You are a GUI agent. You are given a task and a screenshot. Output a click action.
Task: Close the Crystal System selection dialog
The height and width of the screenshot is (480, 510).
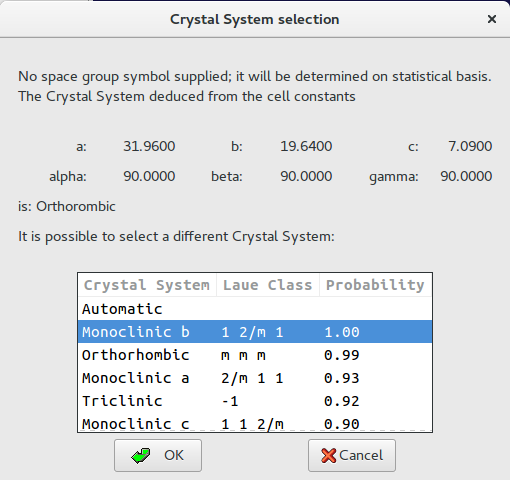[x=492, y=19]
